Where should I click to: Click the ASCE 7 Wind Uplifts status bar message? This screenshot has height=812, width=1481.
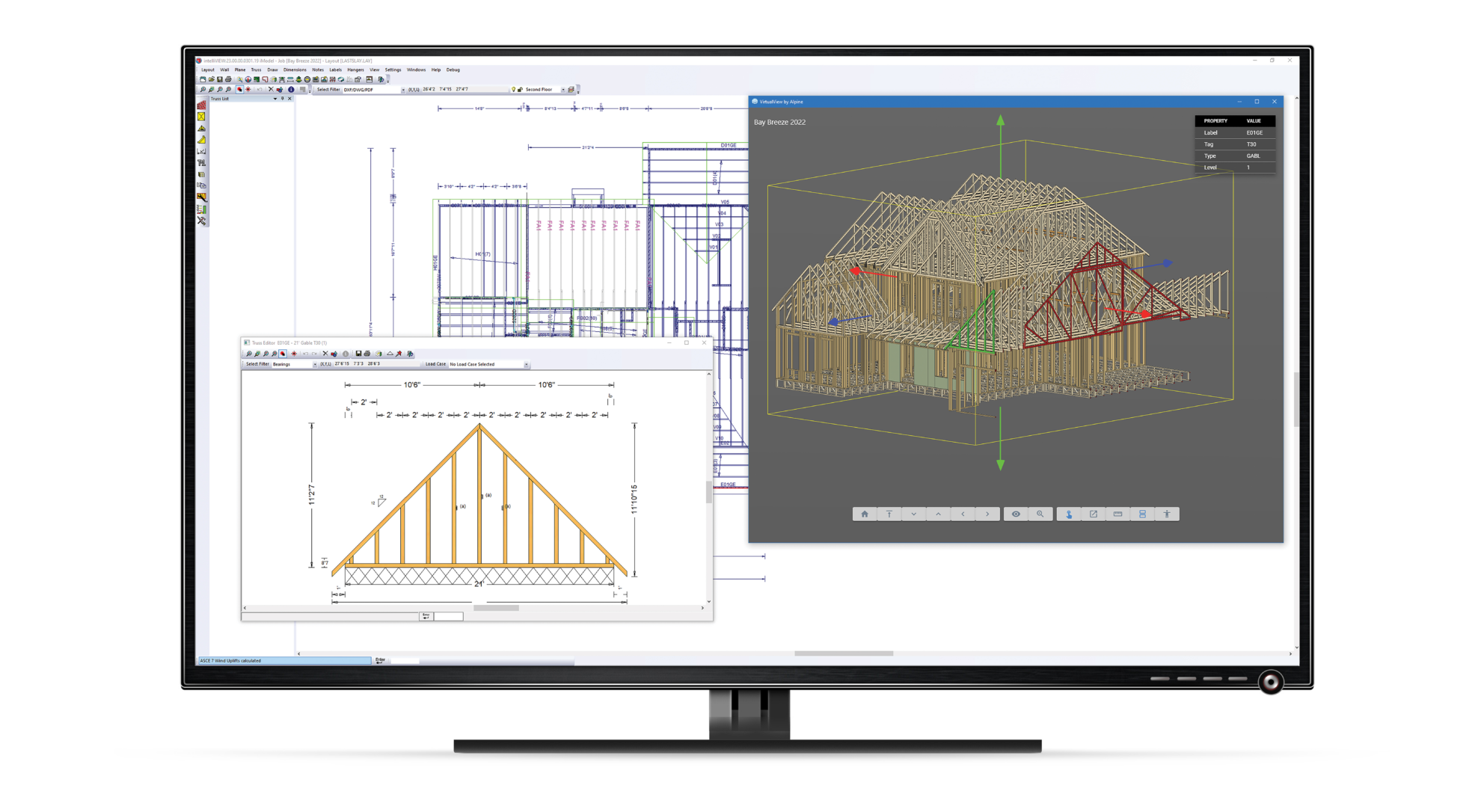(284, 661)
